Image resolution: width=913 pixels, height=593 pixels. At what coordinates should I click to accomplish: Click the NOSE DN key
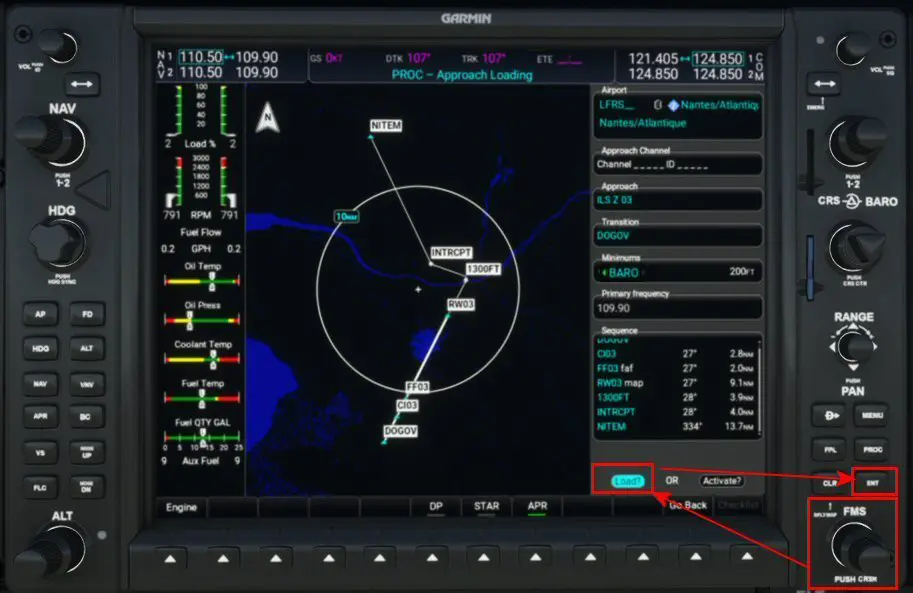pos(87,487)
